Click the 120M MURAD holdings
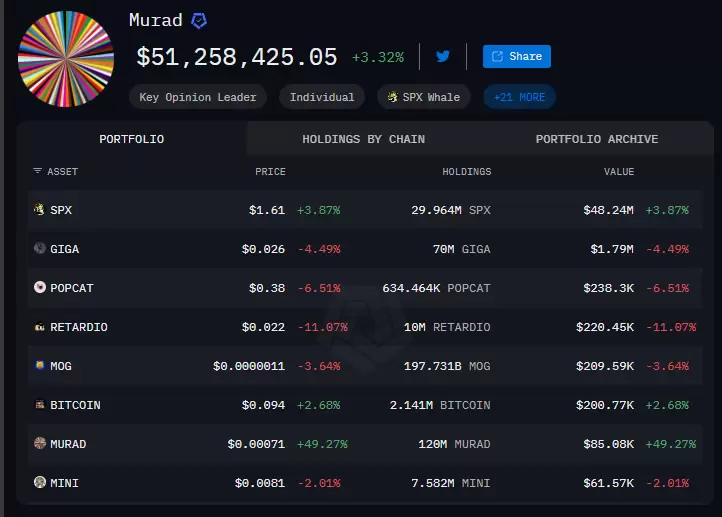Viewport: 722px width, 517px height. point(454,444)
